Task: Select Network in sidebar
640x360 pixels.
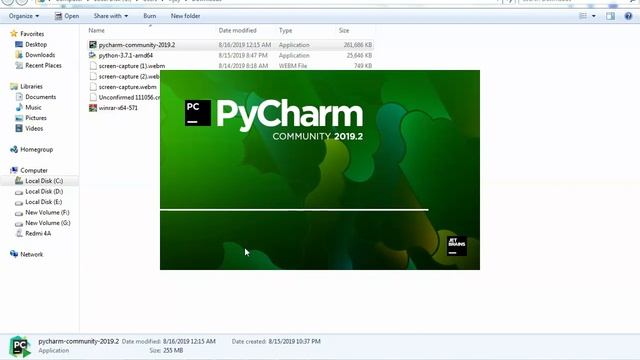Action: coord(31,254)
